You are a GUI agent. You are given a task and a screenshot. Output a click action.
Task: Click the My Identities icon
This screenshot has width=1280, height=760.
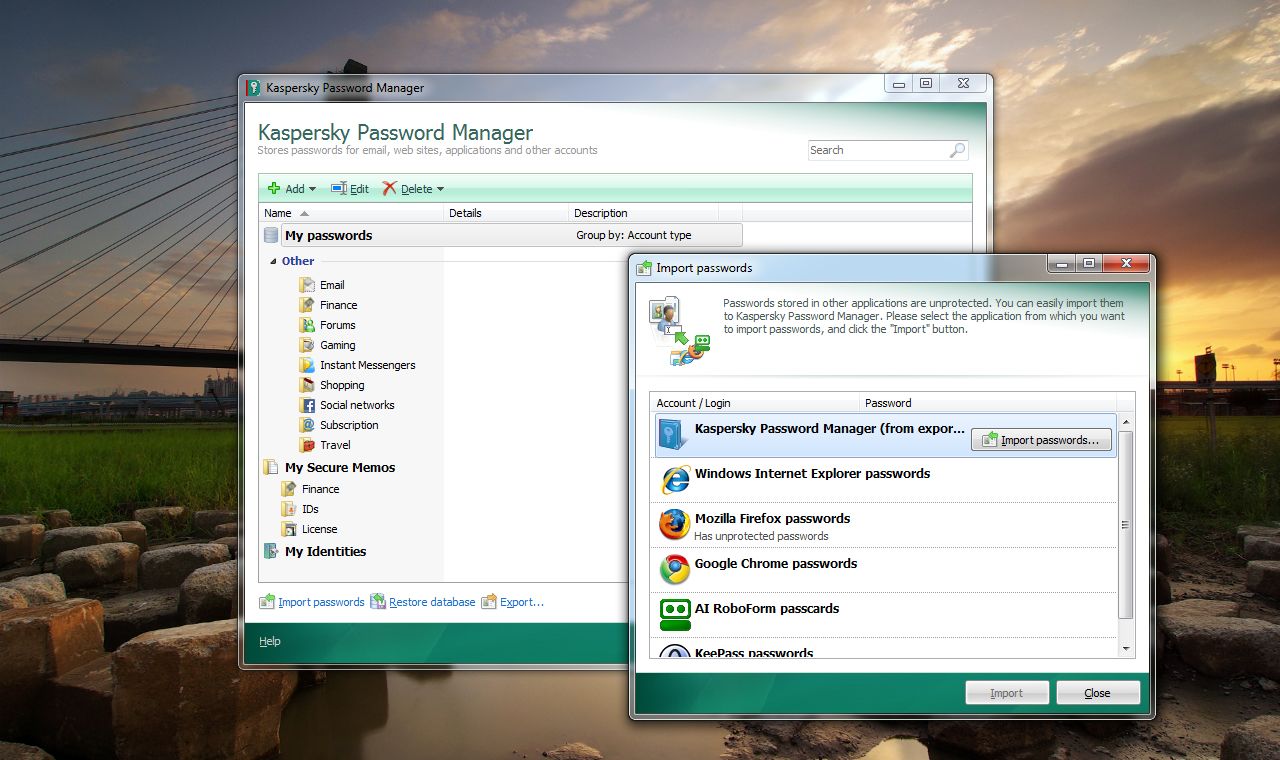[271, 551]
